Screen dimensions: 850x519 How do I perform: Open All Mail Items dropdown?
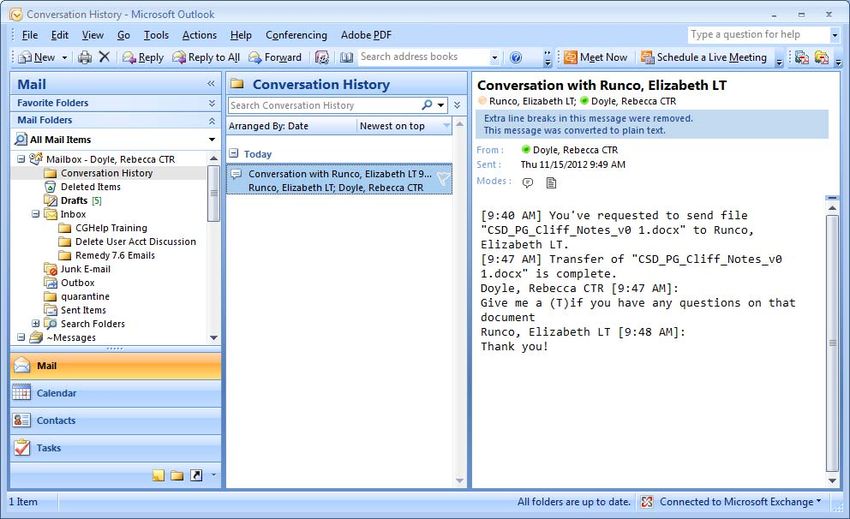pyautogui.click(x=212, y=139)
